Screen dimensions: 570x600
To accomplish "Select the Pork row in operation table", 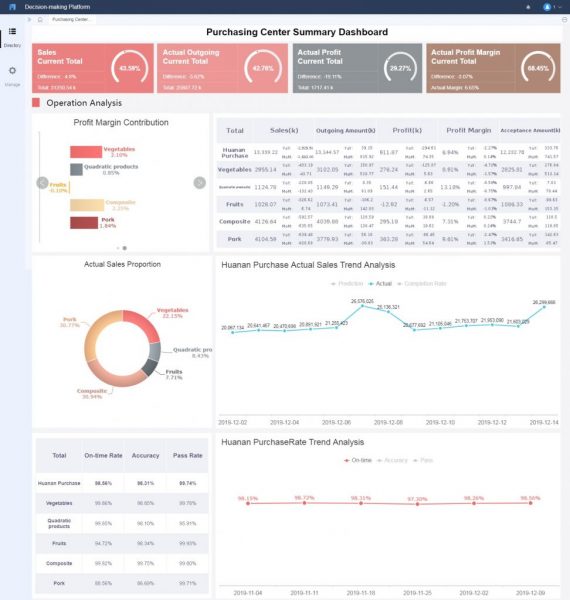I will coord(388,239).
